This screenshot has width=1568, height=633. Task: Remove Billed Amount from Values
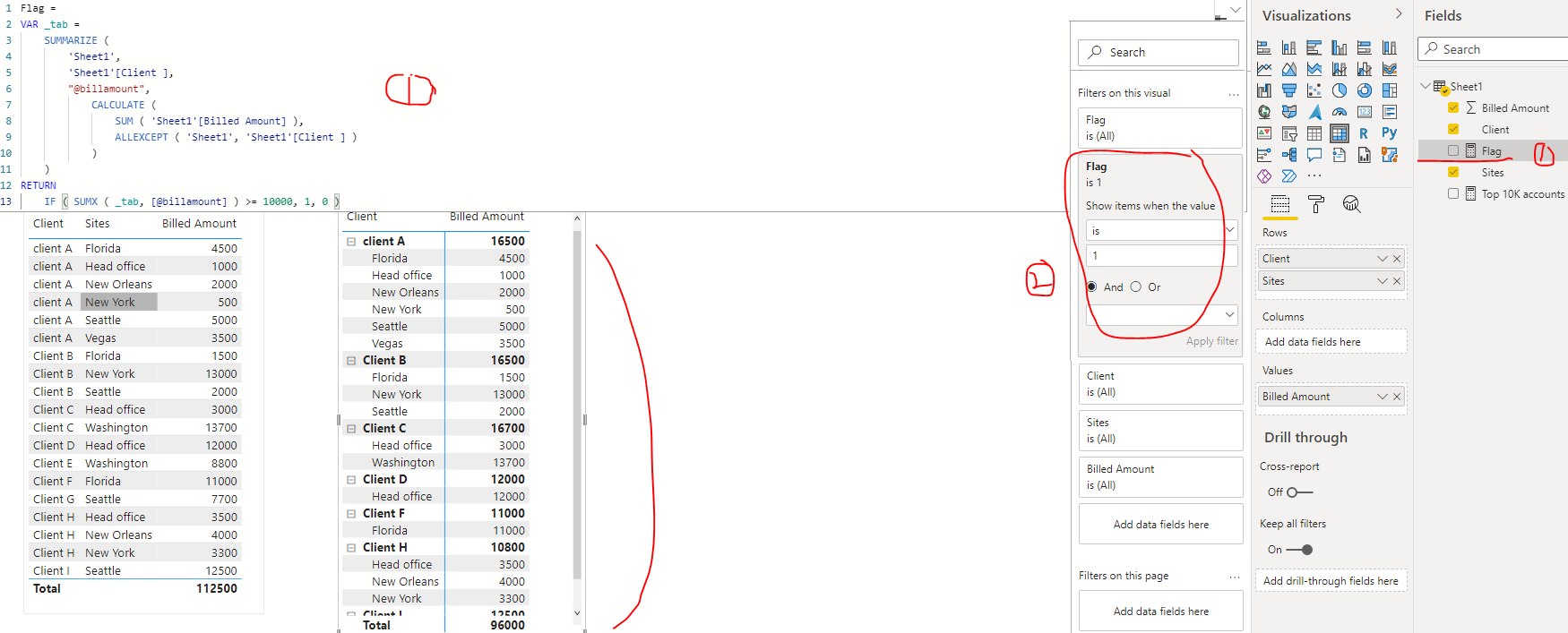[x=1397, y=397]
